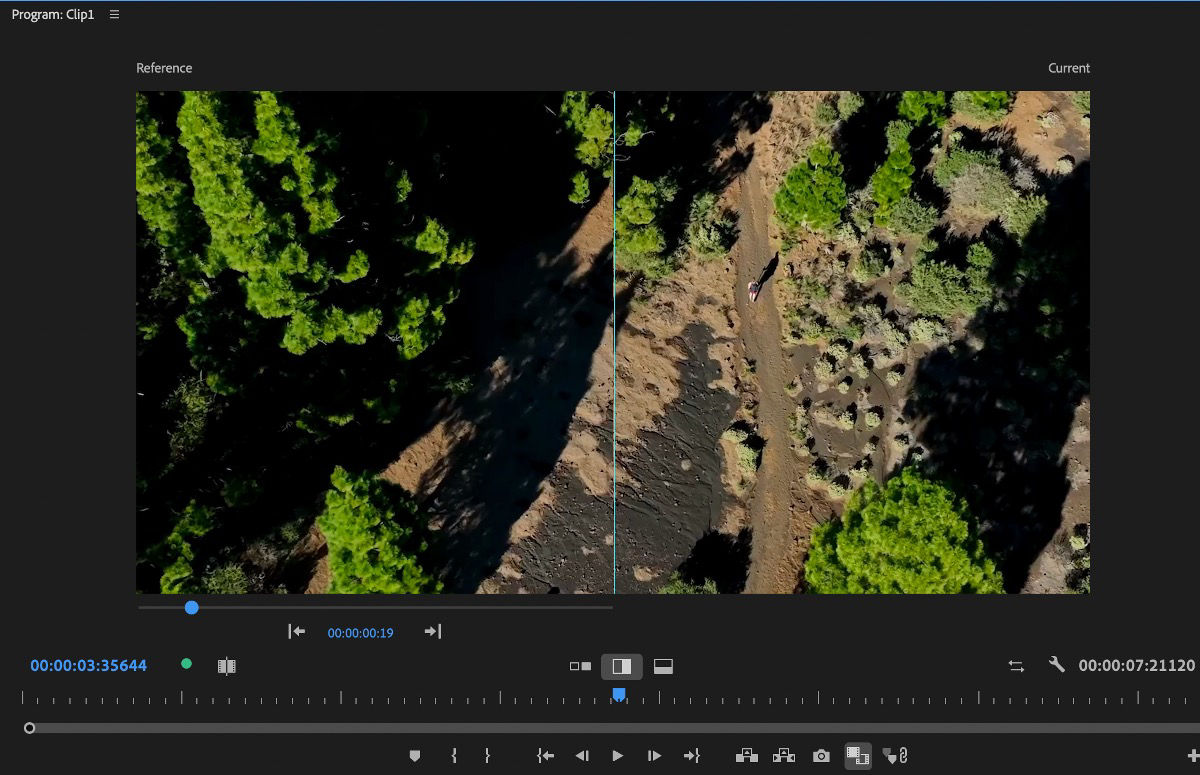Add a marker at the playhead
Screen dimensions: 1200x775
(x=415, y=756)
